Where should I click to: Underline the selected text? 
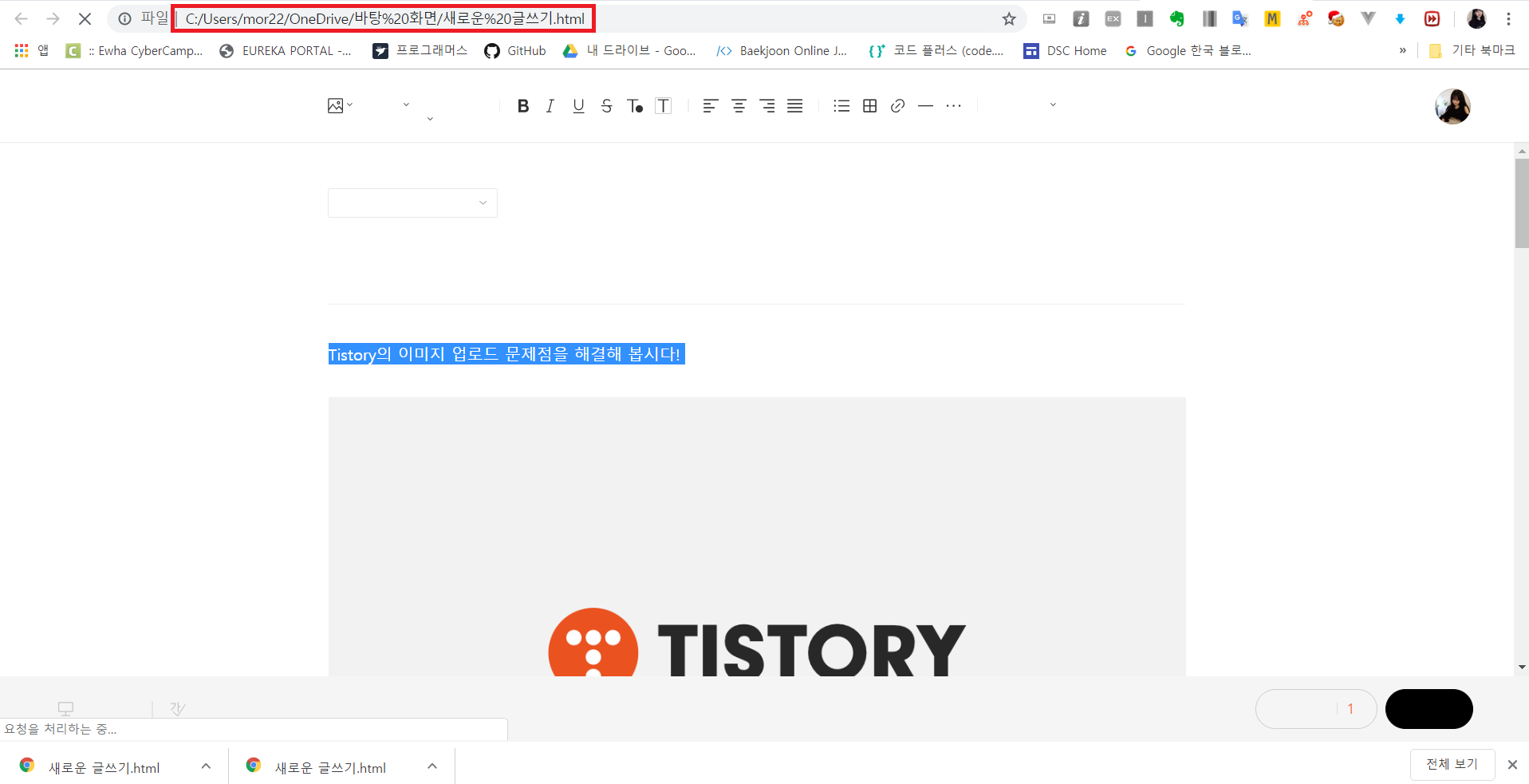click(x=578, y=106)
